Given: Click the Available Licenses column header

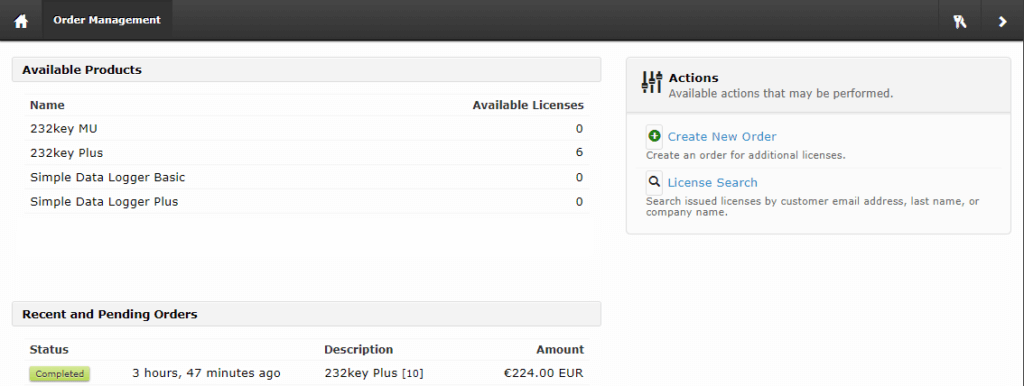Looking at the screenshot, I should coord(528,105).
